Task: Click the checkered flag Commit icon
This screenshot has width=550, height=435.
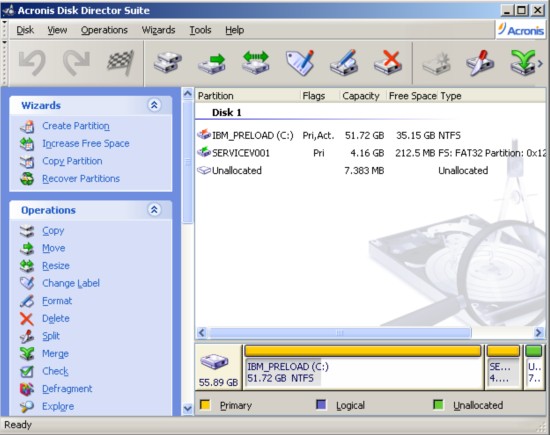Action: pyautogui.click(x=120, y=63)
